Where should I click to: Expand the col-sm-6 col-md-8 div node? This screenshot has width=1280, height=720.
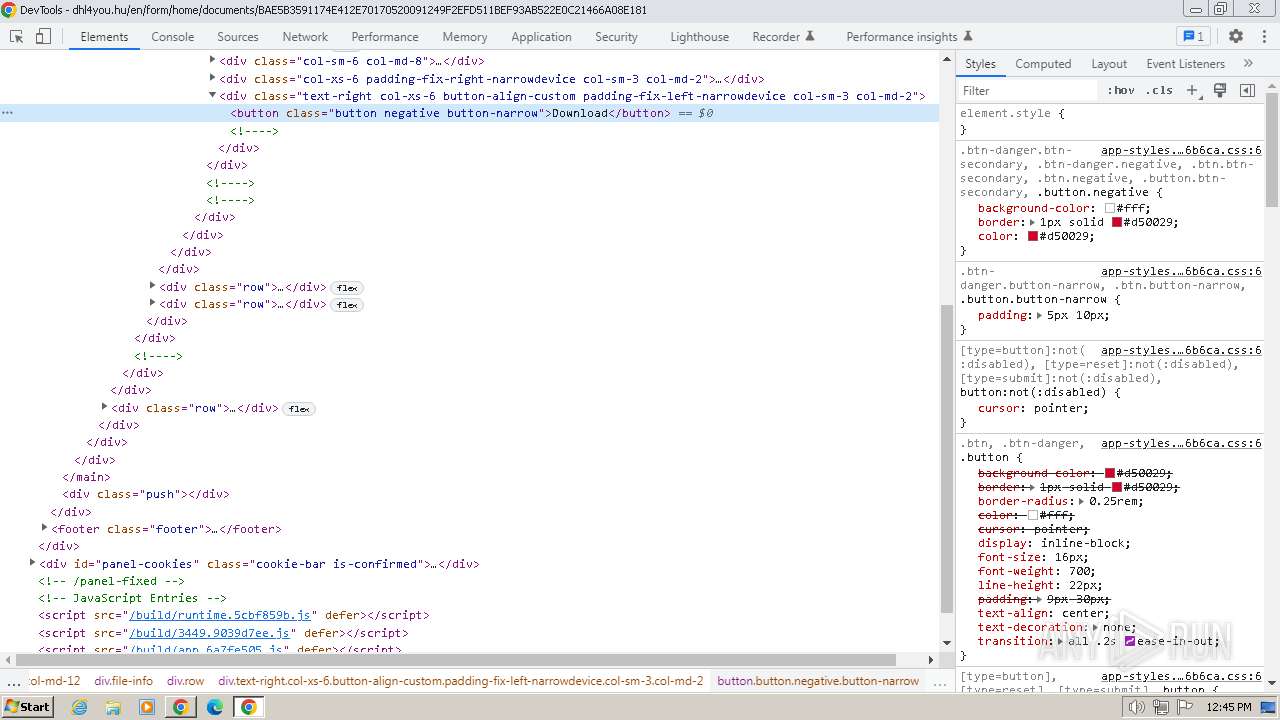pyautogui.click(x=213, y=61)
